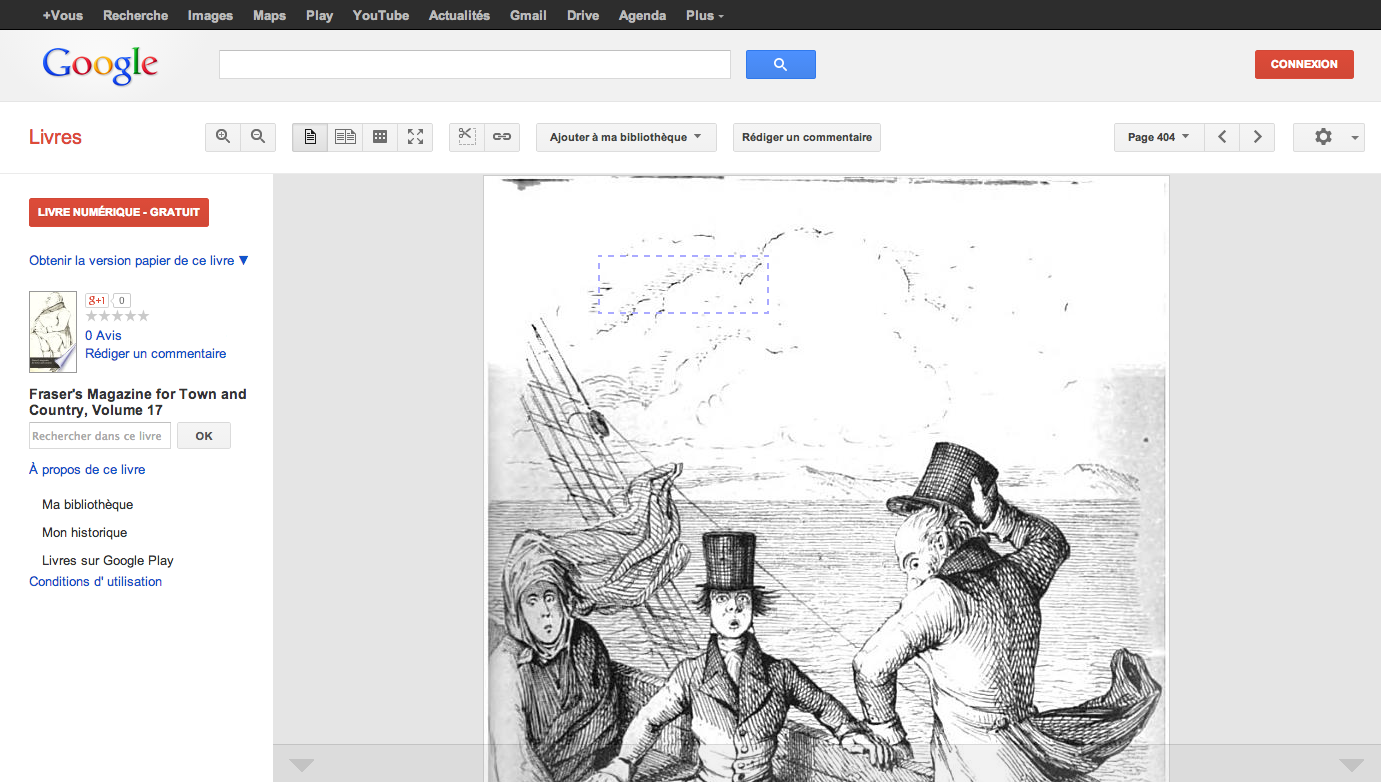
Task: Open Drive in the top bar
Action: [x=583, y=15]
